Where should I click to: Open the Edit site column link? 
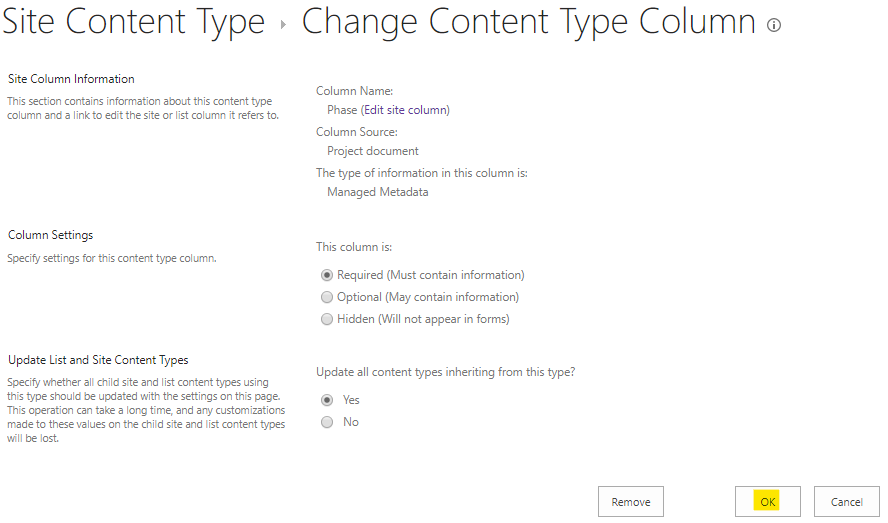[407, 110]
